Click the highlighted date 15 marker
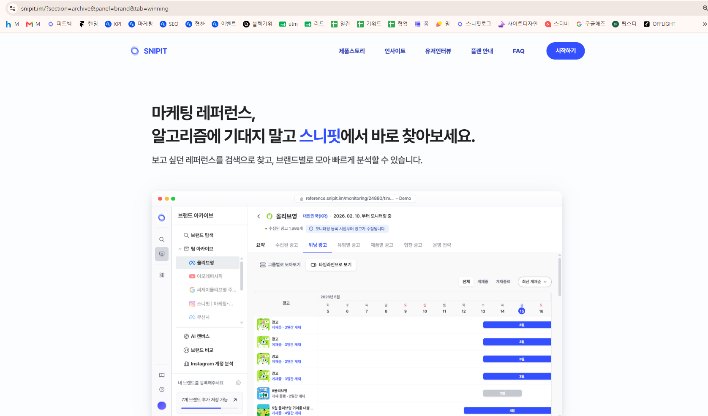Image resolution: width=708 pixels, height=416 pixels. (x=522, y=311)
